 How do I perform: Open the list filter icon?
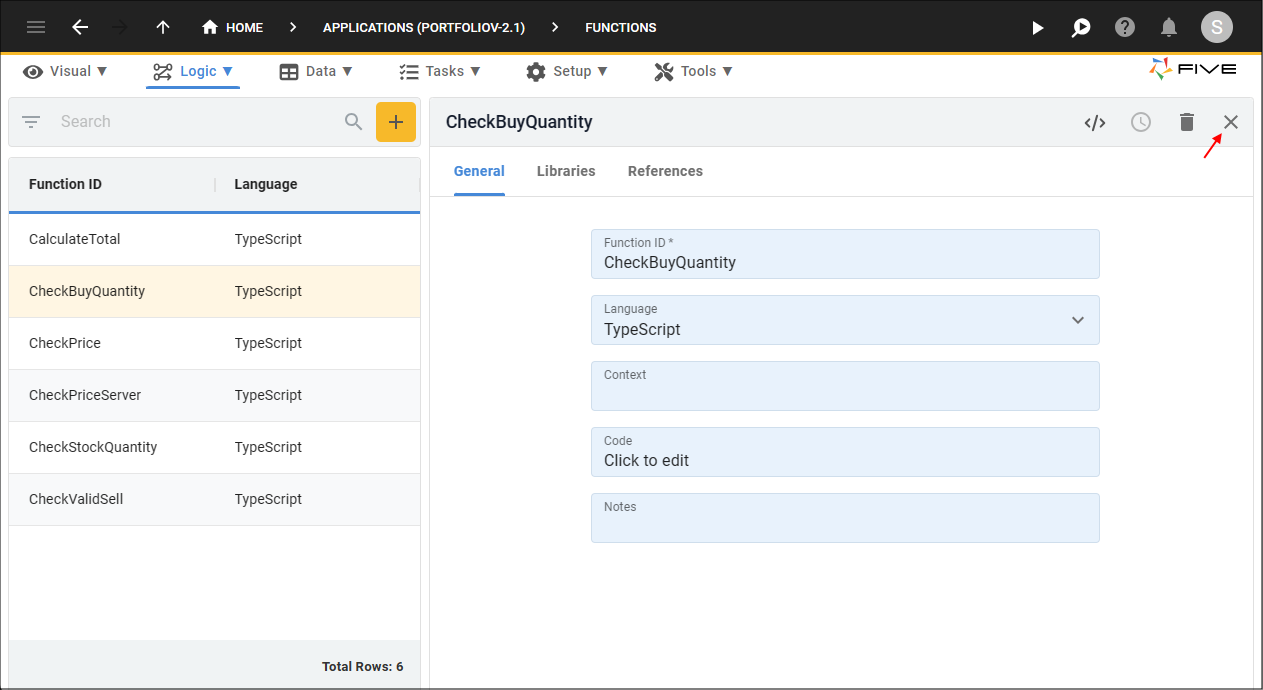pyautogui.click(x=31, y=122)
